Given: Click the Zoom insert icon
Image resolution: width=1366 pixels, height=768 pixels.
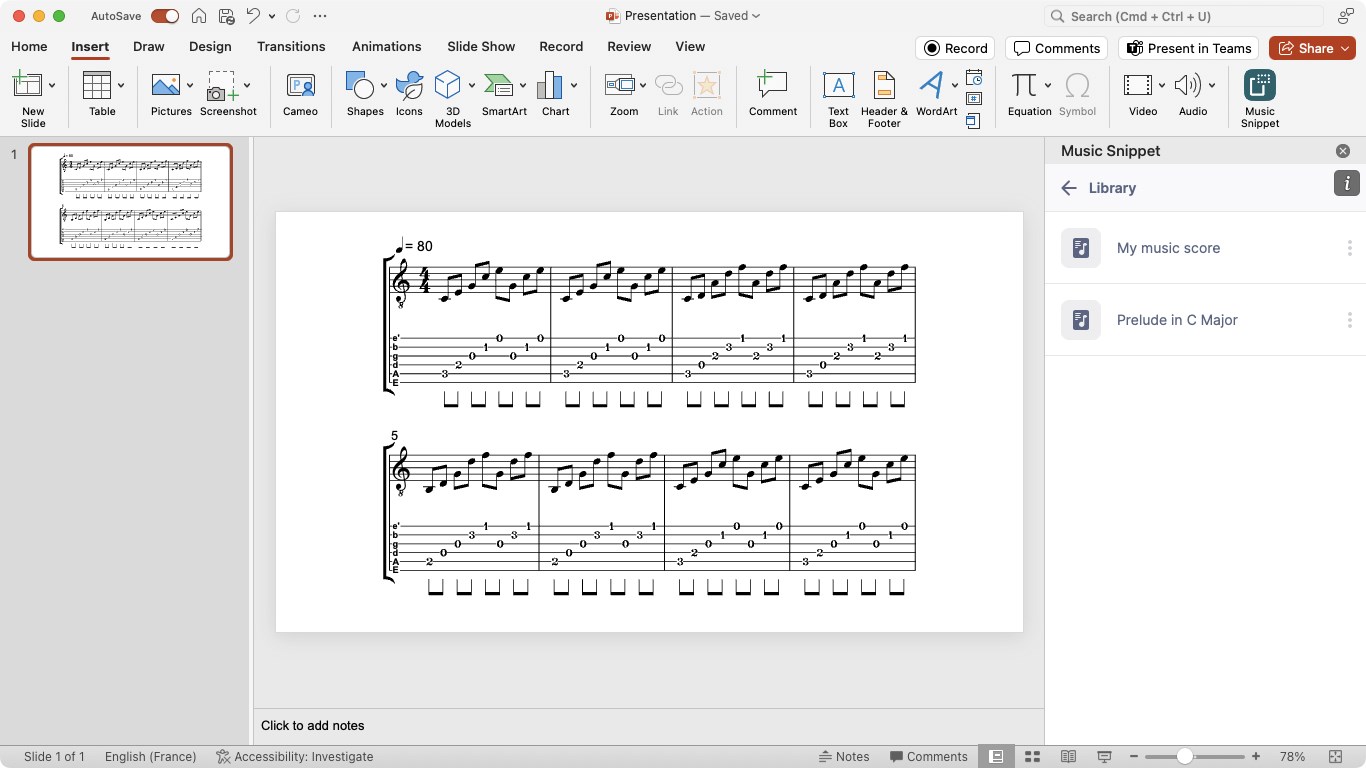Looking at the screenshot, I should pos(621,96).
